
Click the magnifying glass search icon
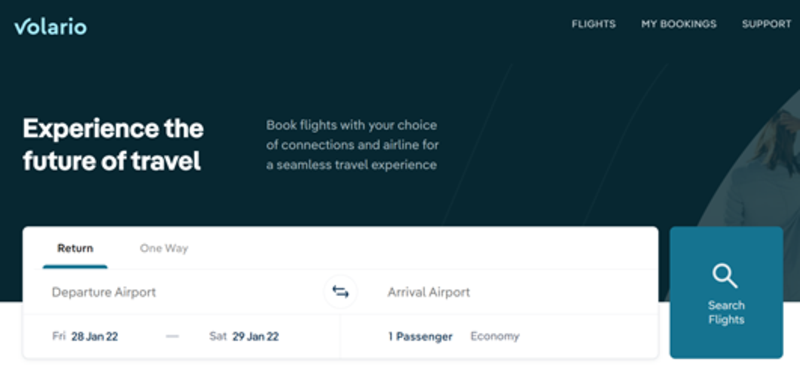point(725,276)
